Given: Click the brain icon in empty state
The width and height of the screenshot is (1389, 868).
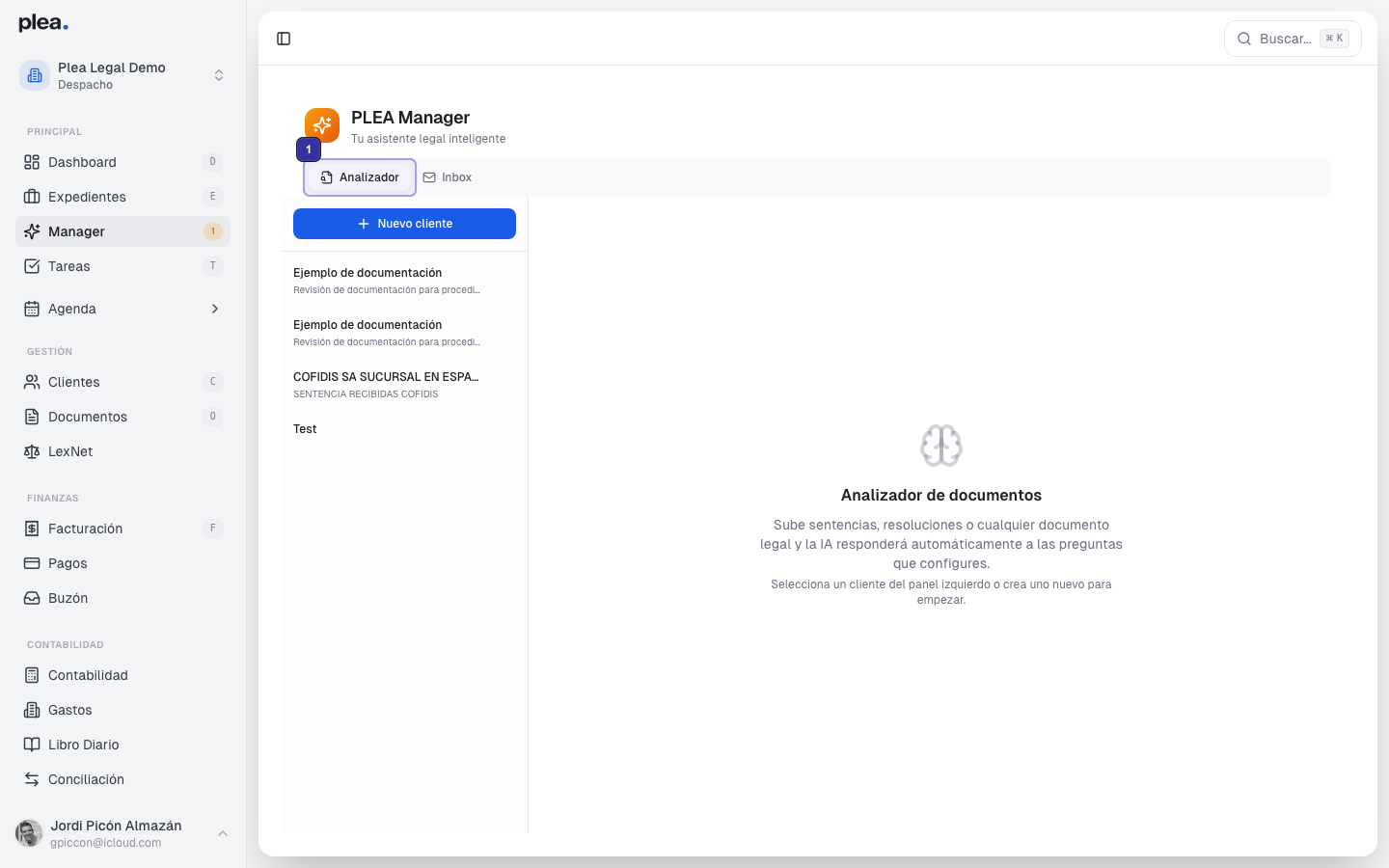Looking at the screenshot, I should tap(941, 446).
